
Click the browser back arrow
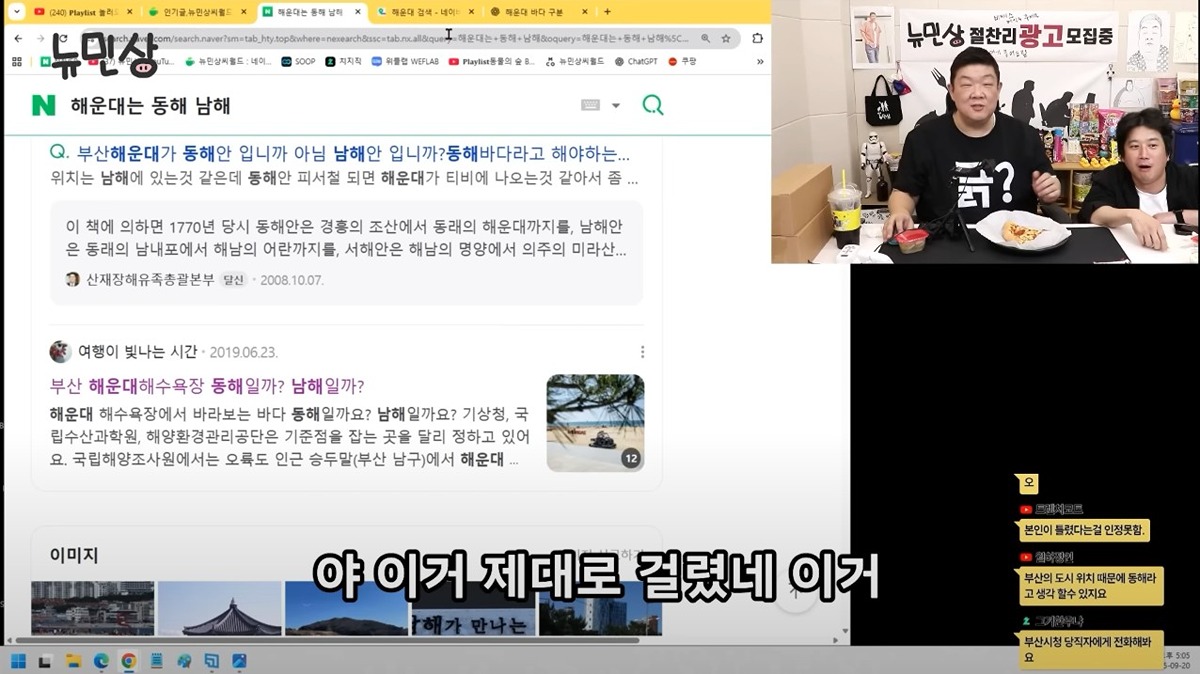coord(17,38)
